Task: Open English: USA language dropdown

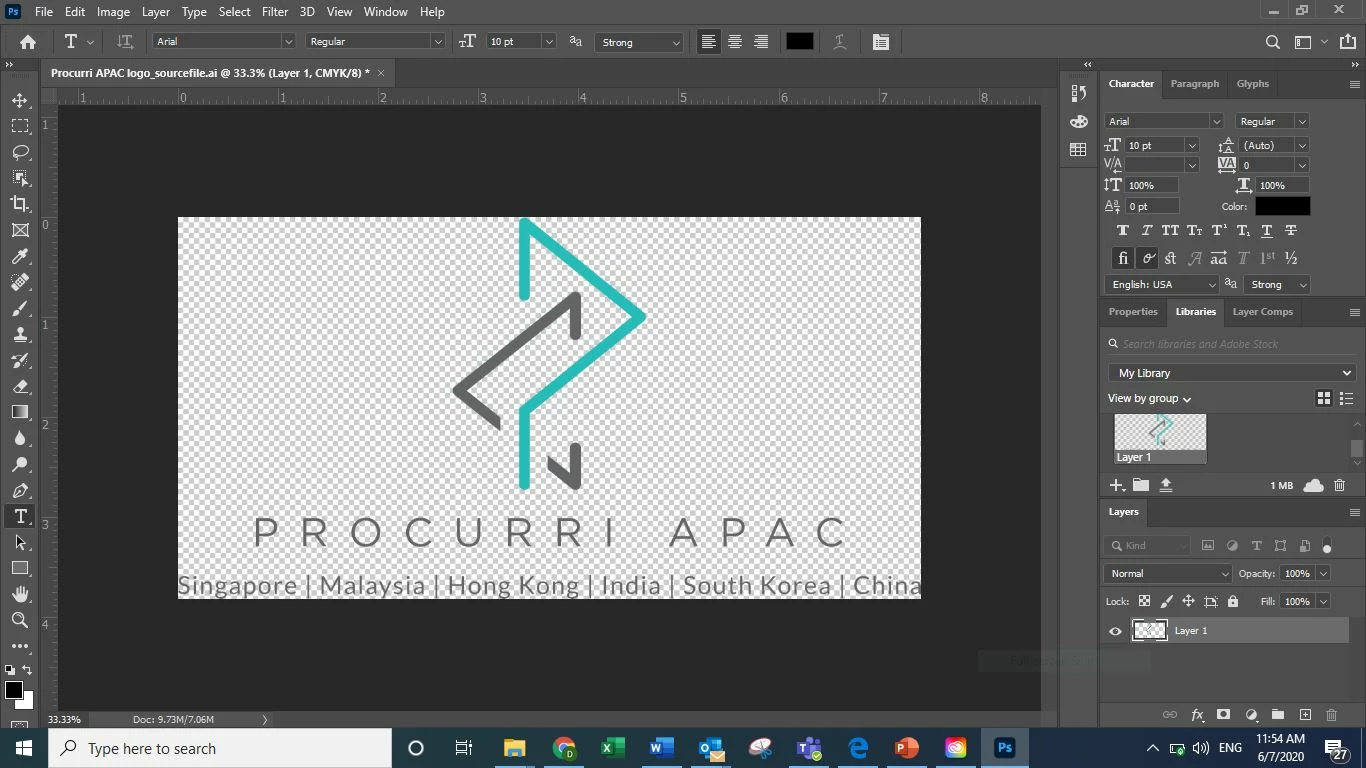Action: tap(1161, 285)
